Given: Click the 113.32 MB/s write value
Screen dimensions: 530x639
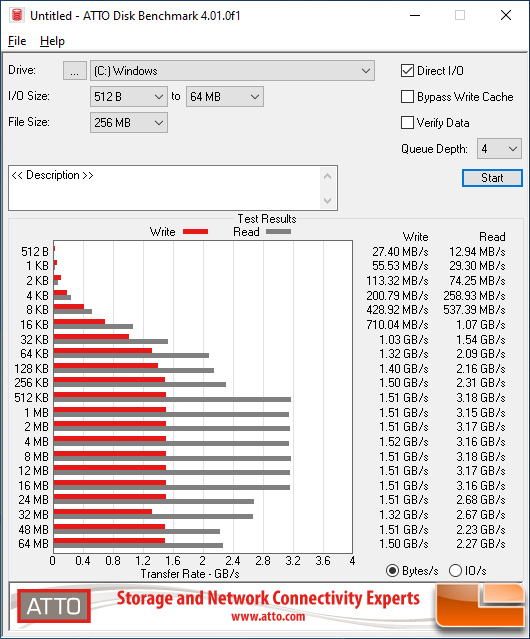Looking at the screenshot, I should pyautogui.click(x=397, y=281).
